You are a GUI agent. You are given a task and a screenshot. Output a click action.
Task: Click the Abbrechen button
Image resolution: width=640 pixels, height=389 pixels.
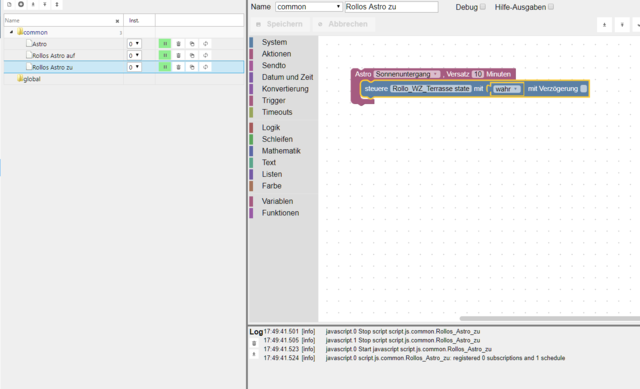pos(343,24)
